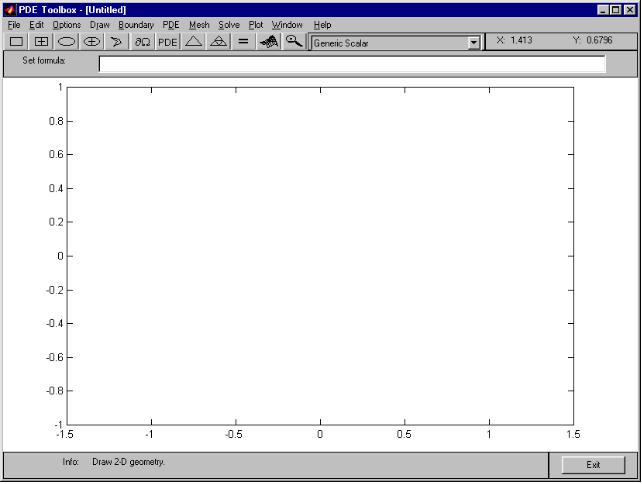Open the File menu
Viewport: 642px width, 484px height.
coord(14,25)
